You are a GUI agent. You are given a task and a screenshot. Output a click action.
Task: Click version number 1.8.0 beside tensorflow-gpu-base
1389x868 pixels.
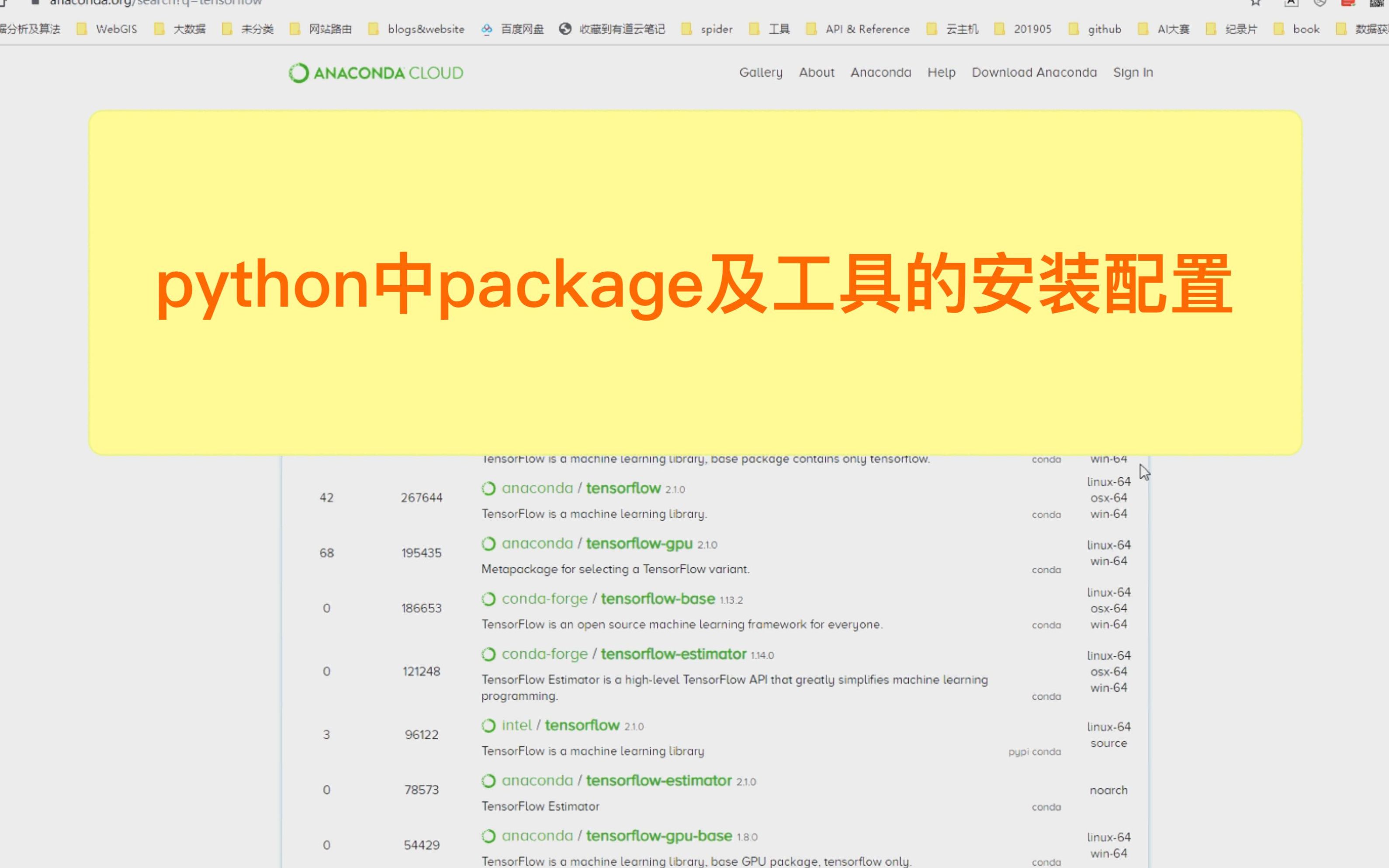tap(747, 837)
